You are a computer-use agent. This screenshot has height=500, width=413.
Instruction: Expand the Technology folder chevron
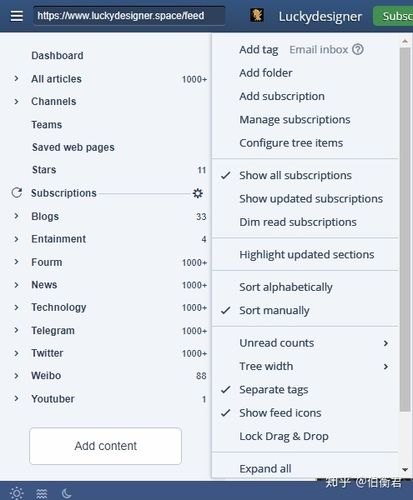(16, 307)
